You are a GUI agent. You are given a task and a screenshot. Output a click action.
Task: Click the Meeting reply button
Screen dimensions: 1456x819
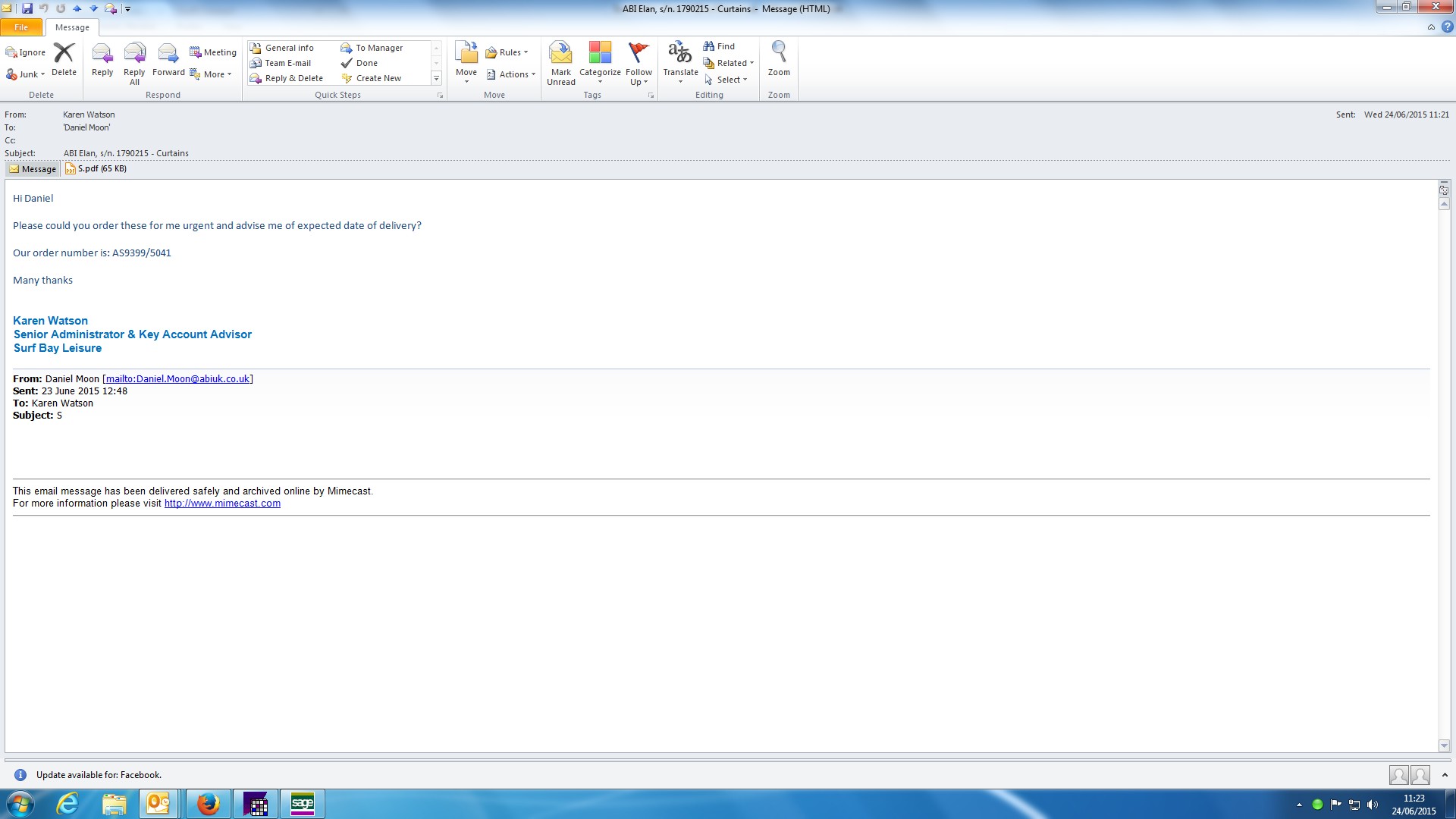coord(213,52)
